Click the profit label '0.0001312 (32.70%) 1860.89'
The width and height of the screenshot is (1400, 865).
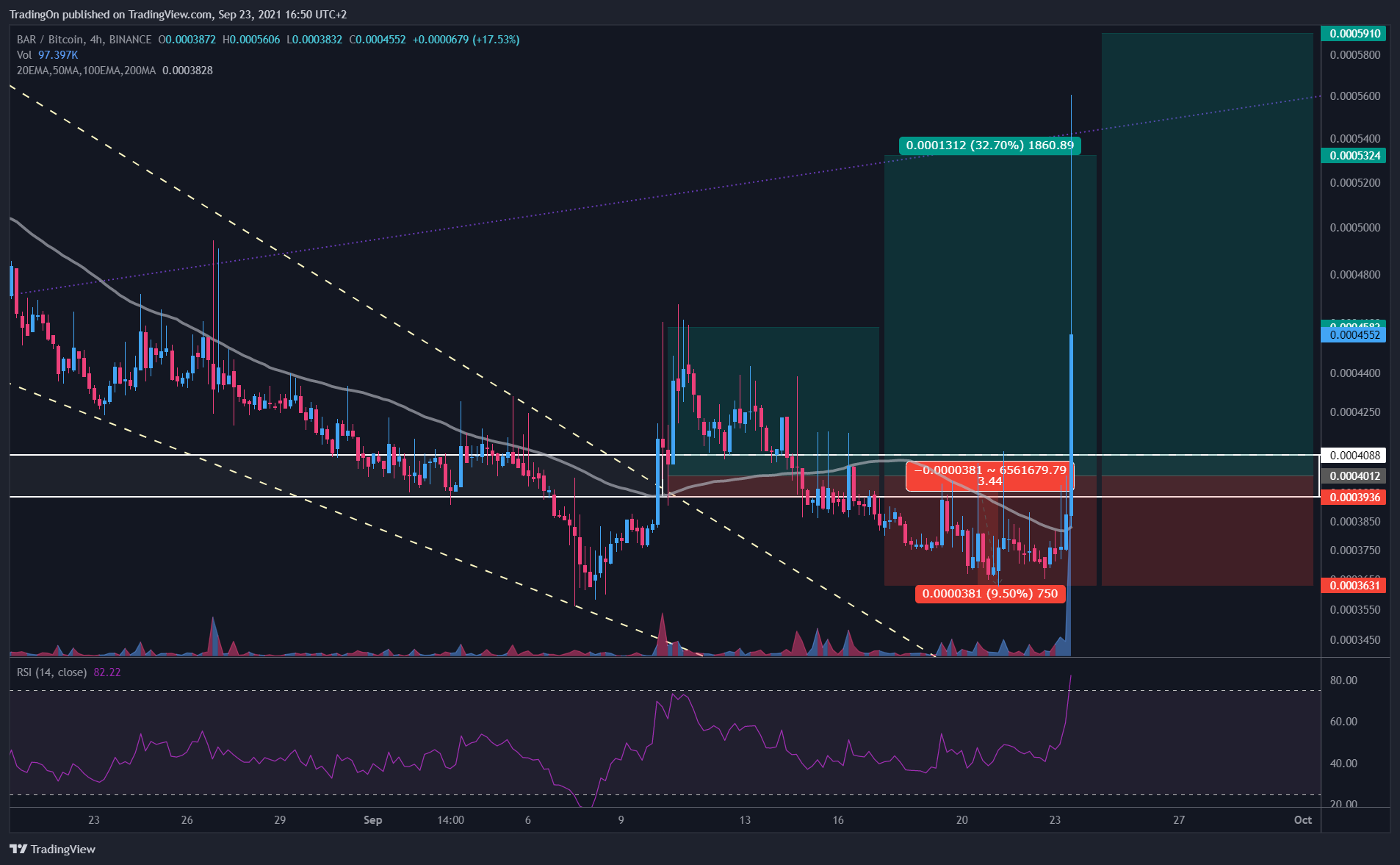coord(989,146)
